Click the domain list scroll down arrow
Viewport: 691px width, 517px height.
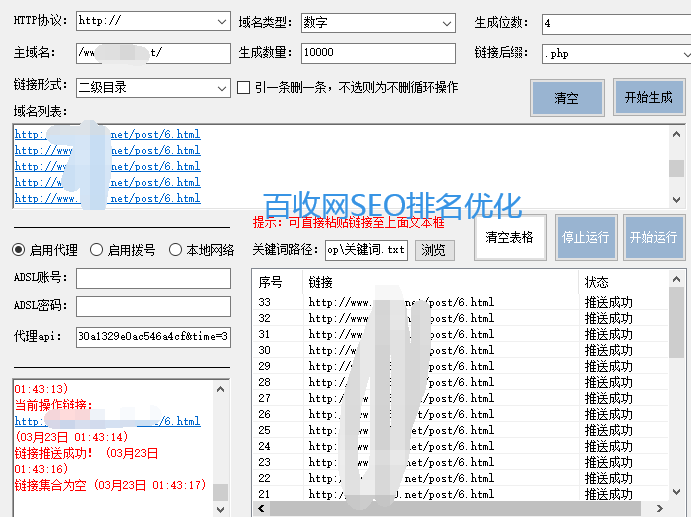676,200
